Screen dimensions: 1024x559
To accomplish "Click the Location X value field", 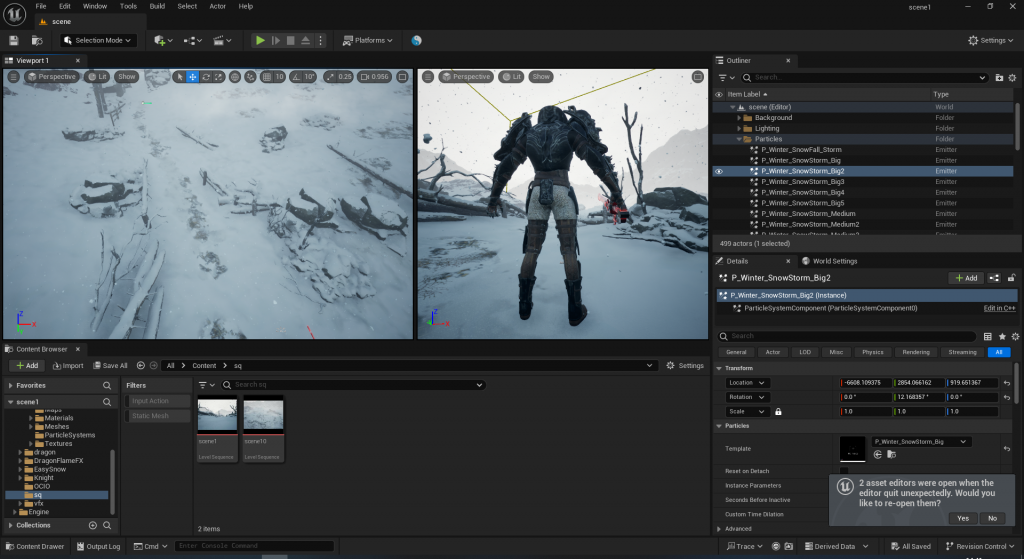I will point(866,383).
